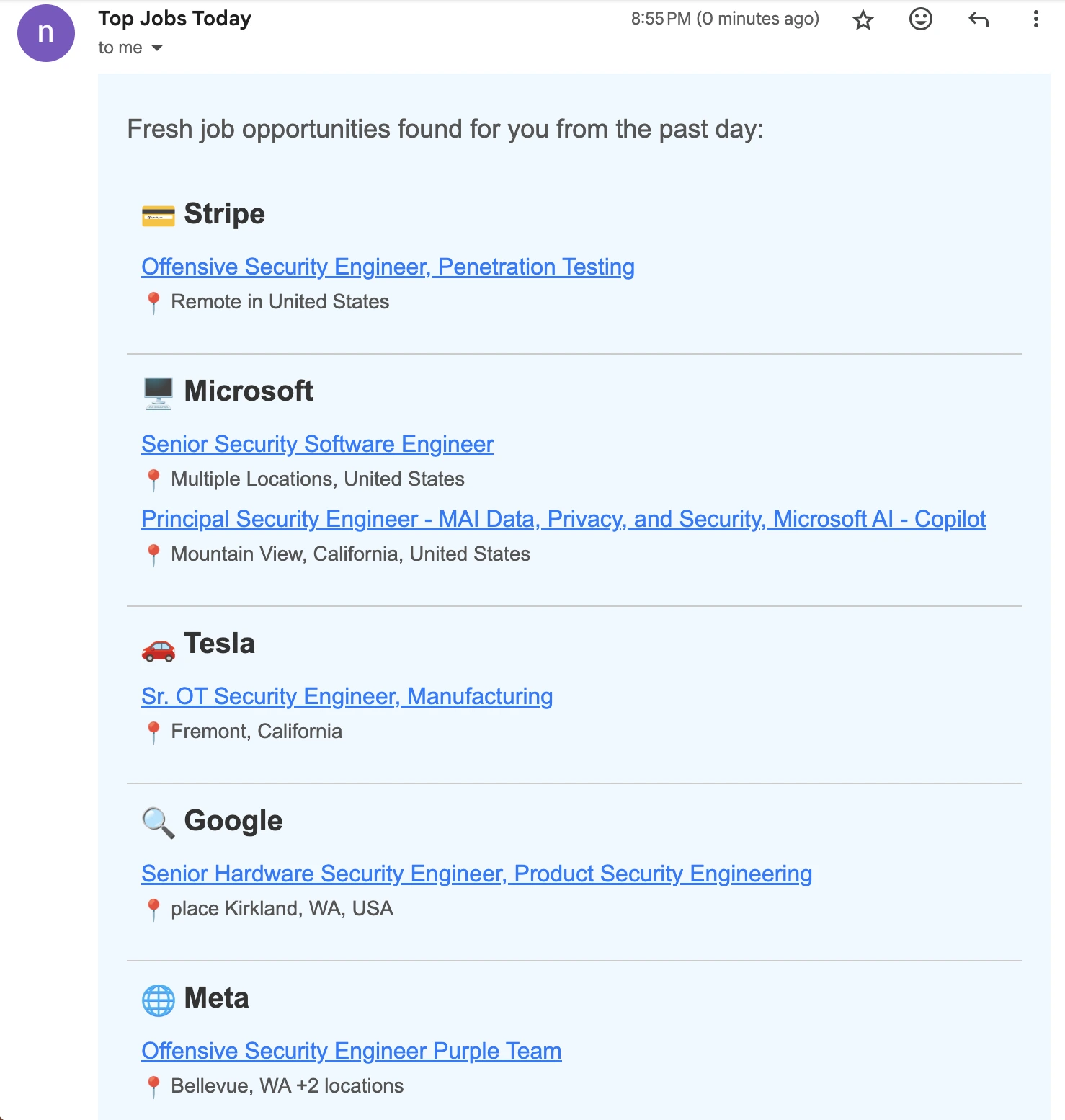Click the magnifying glass icon next to Google
This screenshot has height=1120, width=1065.
157,822
